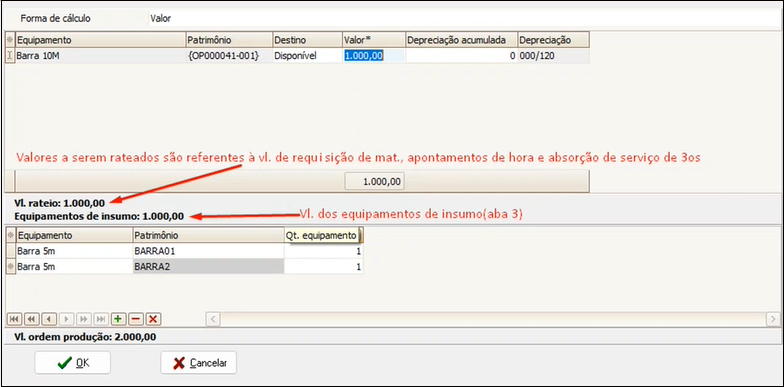The width and height of the screenshot is (784, 387).
Task: Click the OK button
Action: click(x=72, y=362)
